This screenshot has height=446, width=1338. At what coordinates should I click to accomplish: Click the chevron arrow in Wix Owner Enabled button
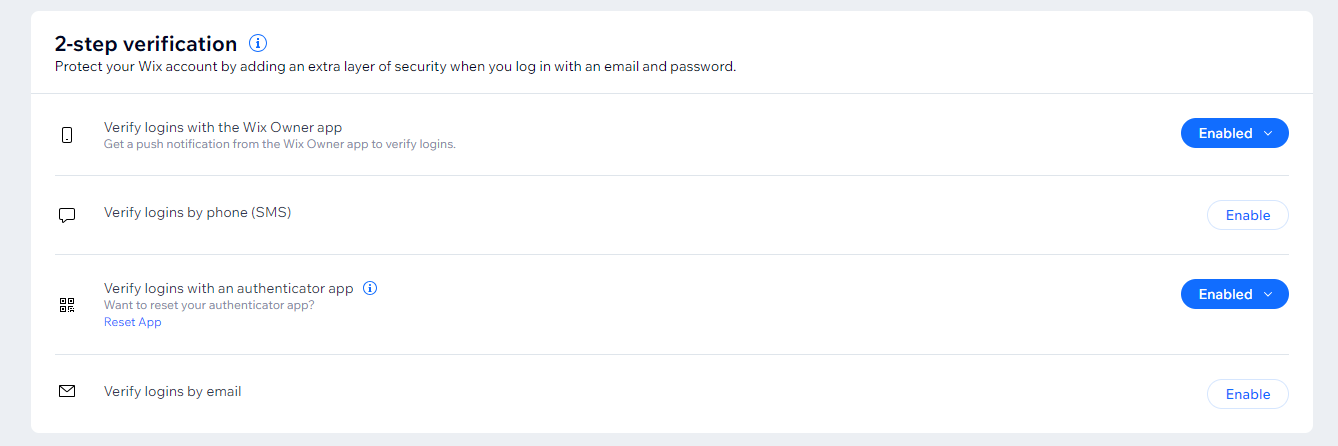point(1268,133)
